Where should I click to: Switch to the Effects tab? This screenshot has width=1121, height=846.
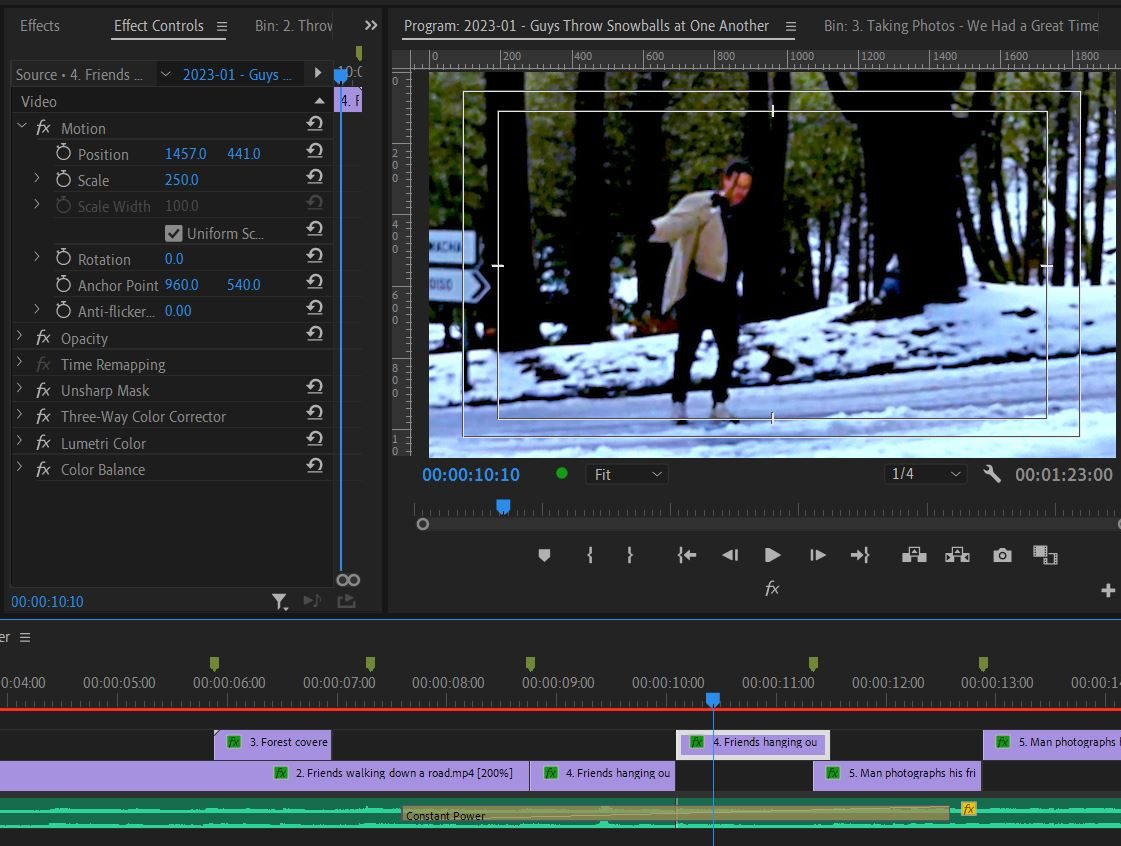coord(40,26)
